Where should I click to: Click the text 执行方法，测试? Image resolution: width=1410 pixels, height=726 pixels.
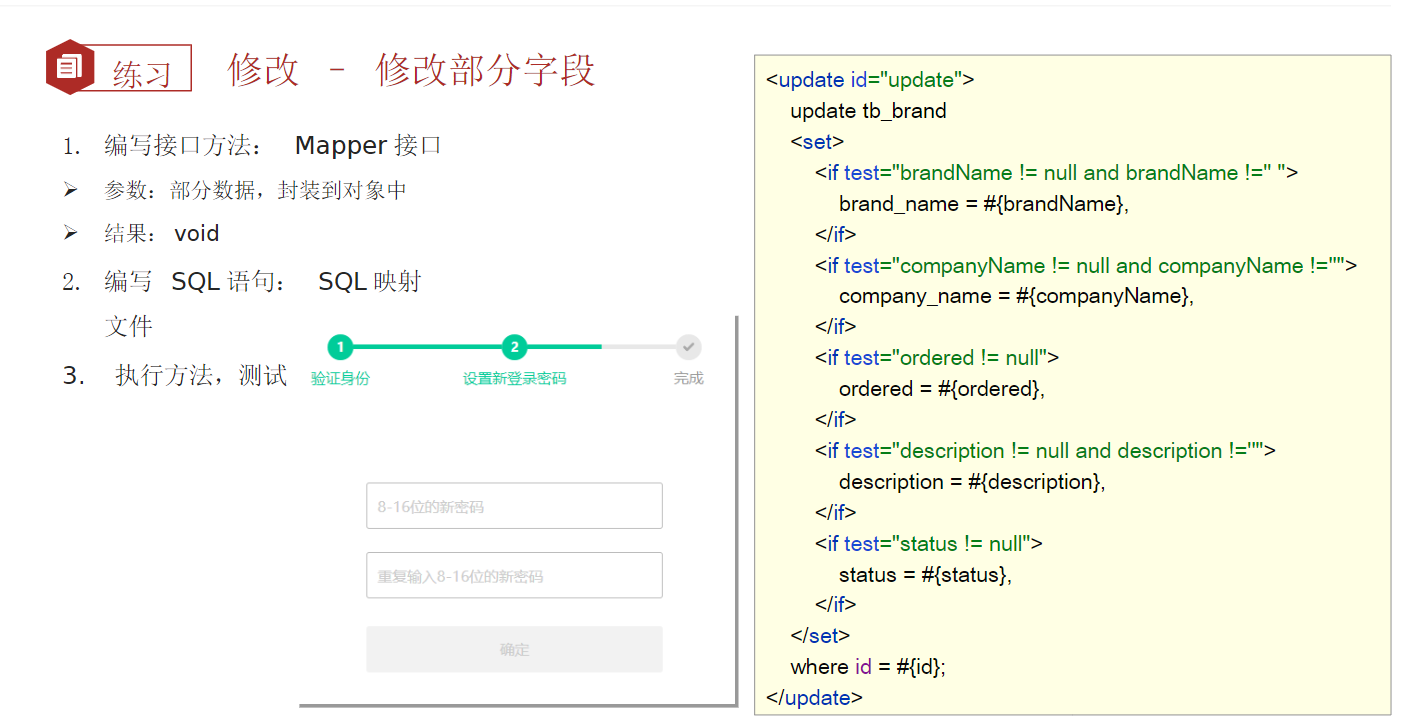coord(201,375)
